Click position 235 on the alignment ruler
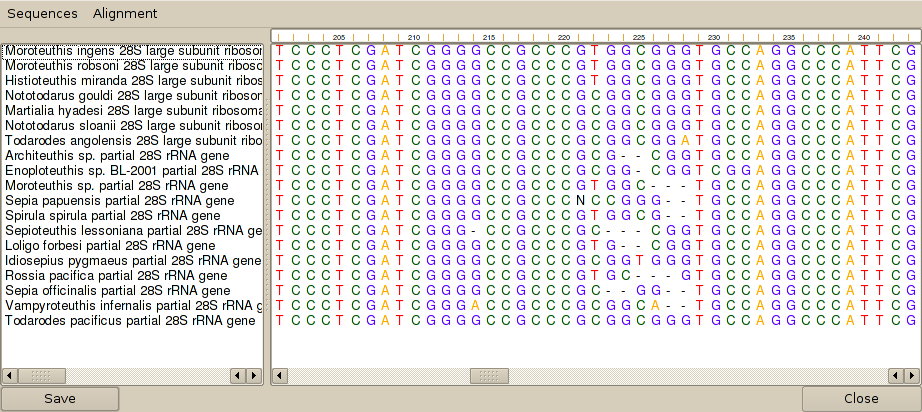Viewport: 922px width, 412px height. [x=789, y=37]
